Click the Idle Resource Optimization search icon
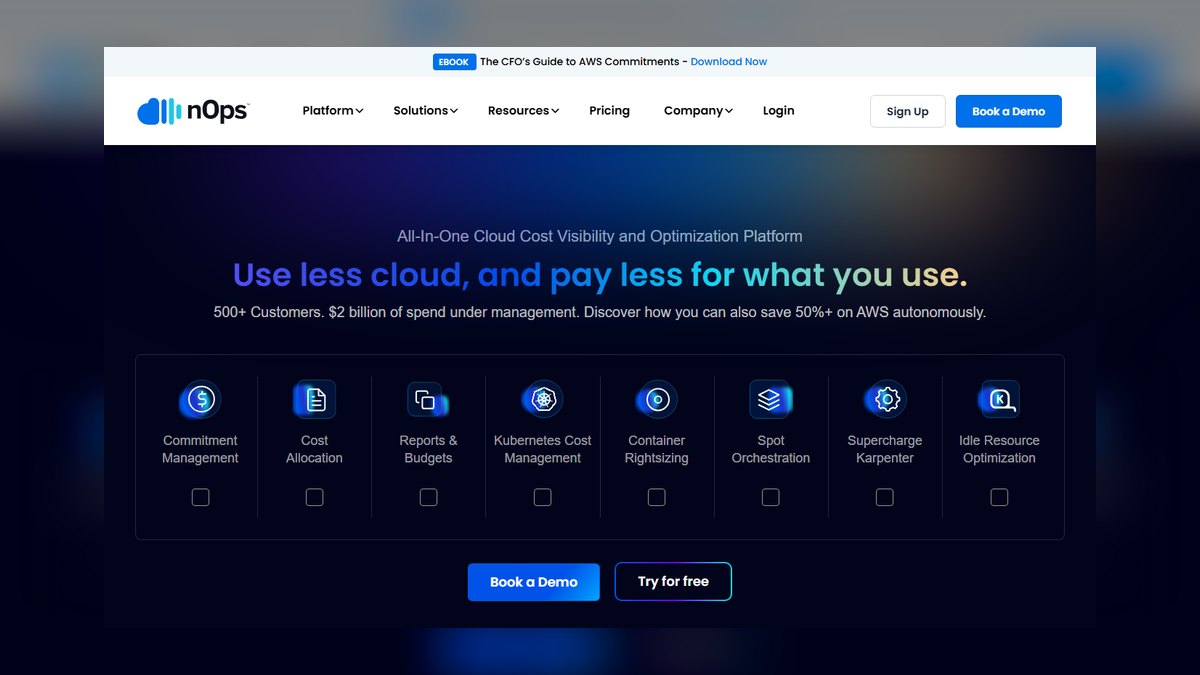Screen dimensions: 1200x675 (999, 400)
